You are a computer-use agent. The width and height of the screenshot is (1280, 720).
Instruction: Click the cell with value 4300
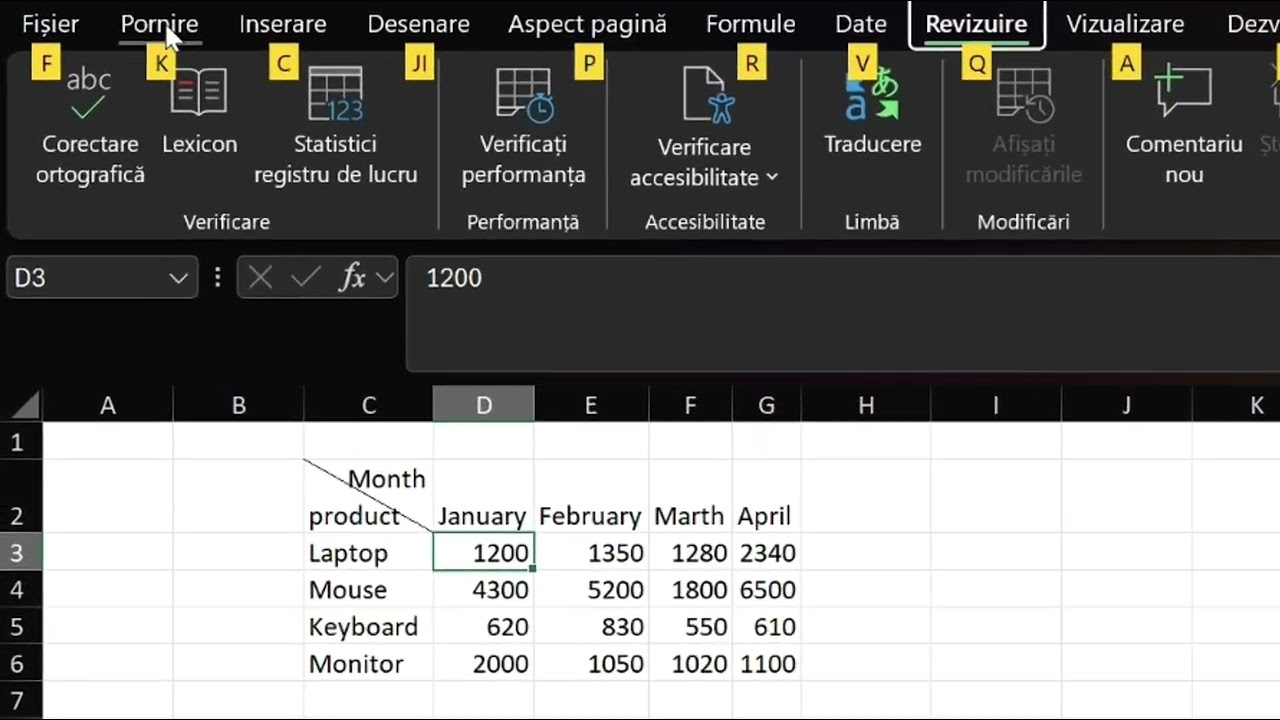(484, 590)
